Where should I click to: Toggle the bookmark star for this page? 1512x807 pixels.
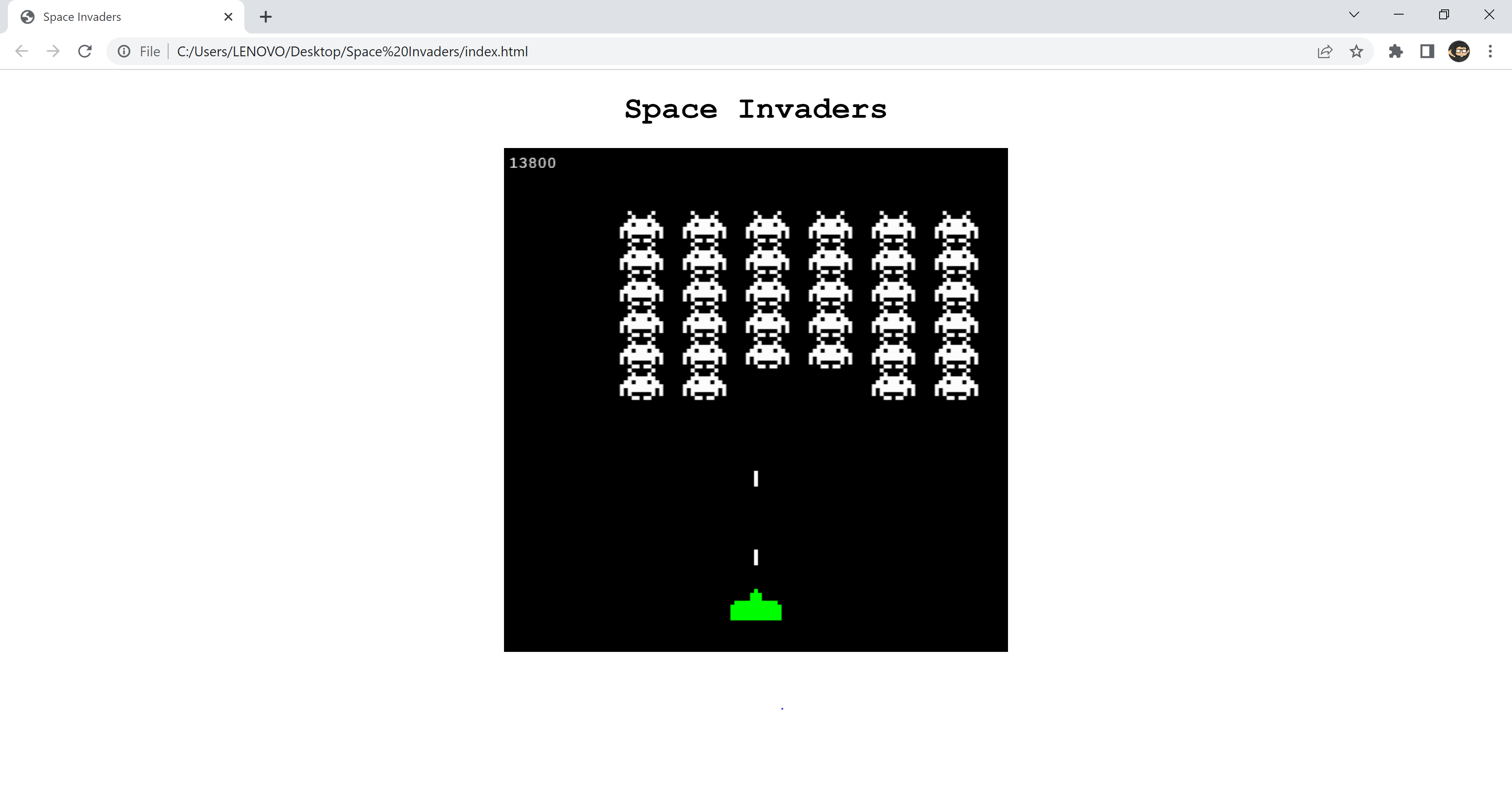click(1356, 51)
